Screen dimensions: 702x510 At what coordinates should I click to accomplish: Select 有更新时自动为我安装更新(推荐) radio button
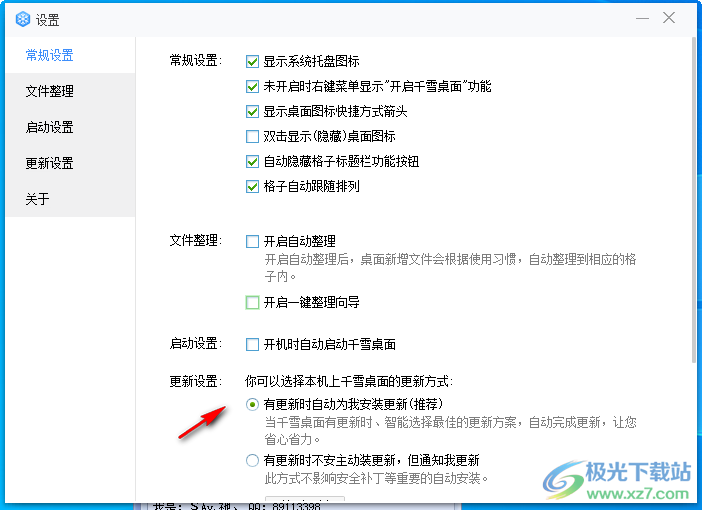click(x=253, y=404)
